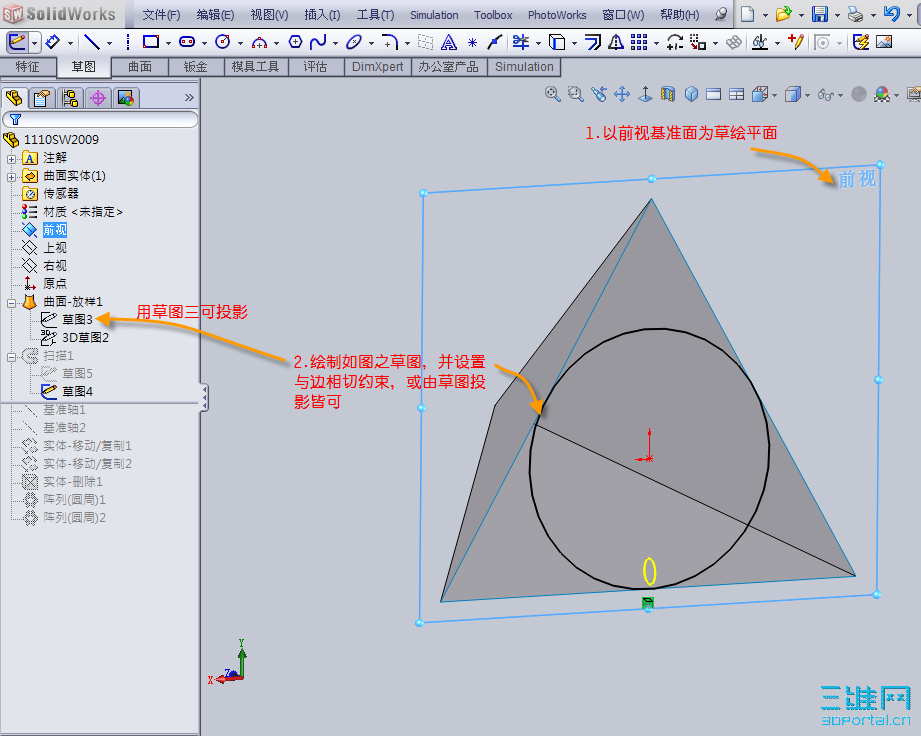Open the View Orientation dropdown arrow
921x736 pixels.
click(x=775, y=95)
